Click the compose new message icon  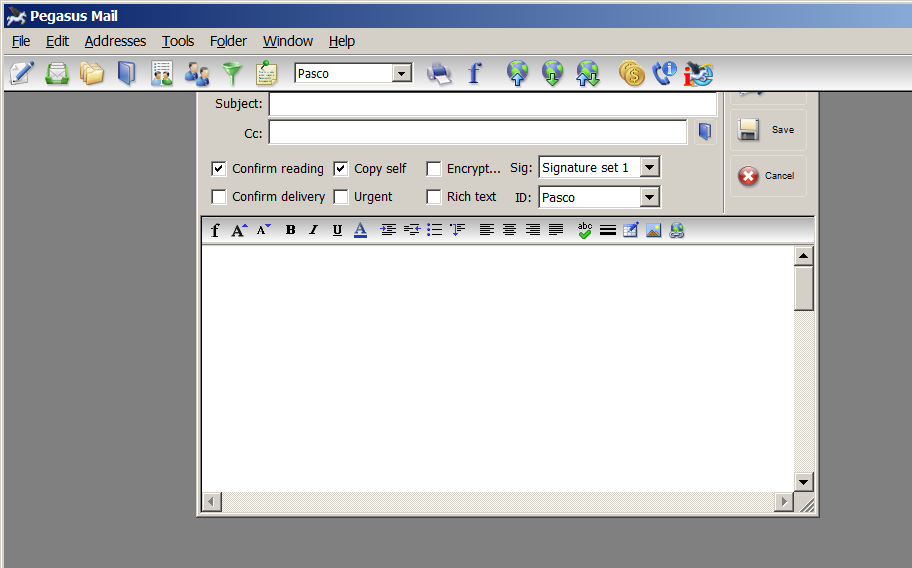(22, 73)
